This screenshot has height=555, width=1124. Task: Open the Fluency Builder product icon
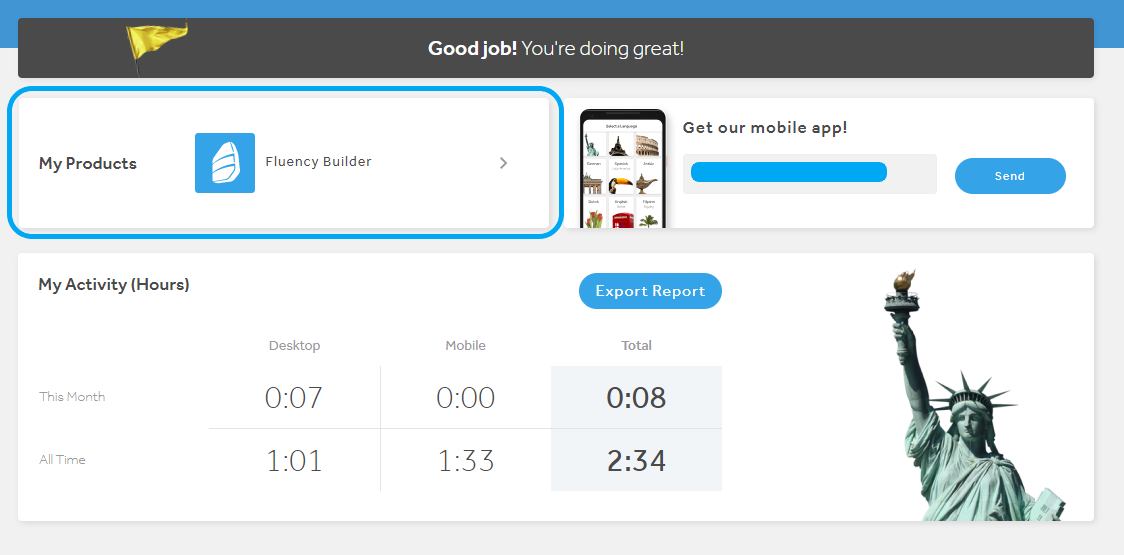225,163
